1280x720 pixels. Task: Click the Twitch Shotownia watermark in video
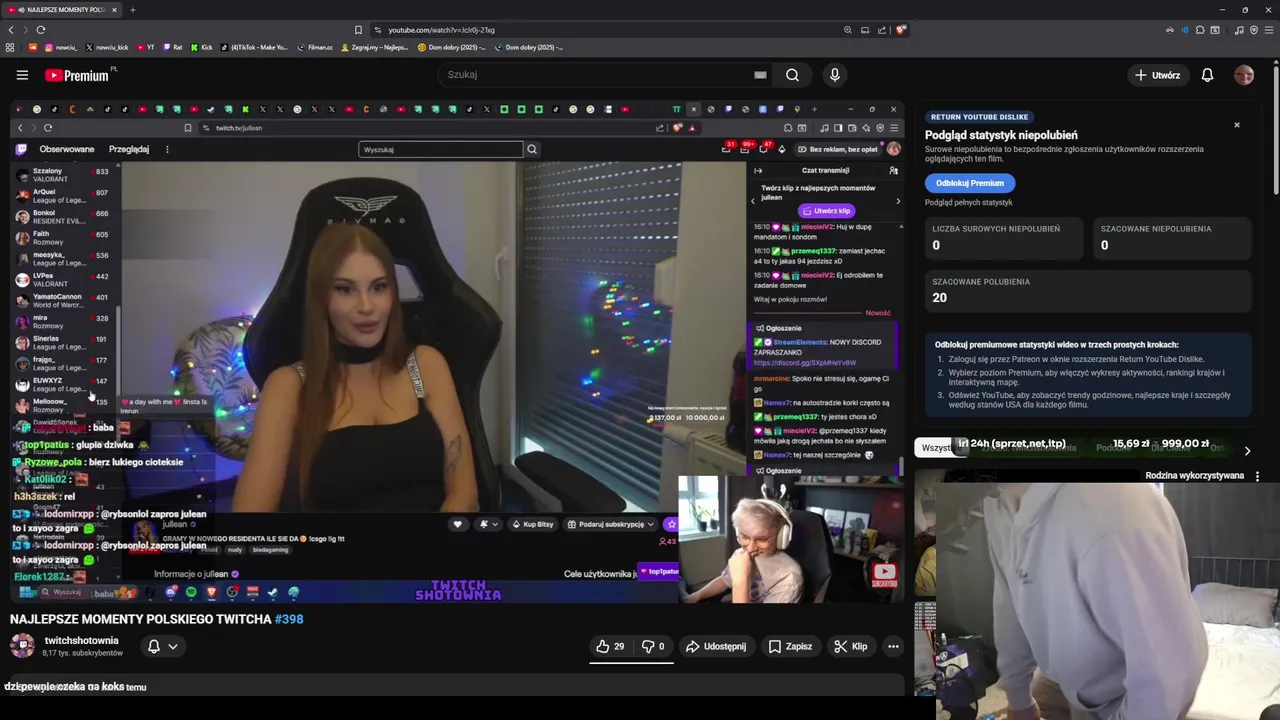click(458, 590)
